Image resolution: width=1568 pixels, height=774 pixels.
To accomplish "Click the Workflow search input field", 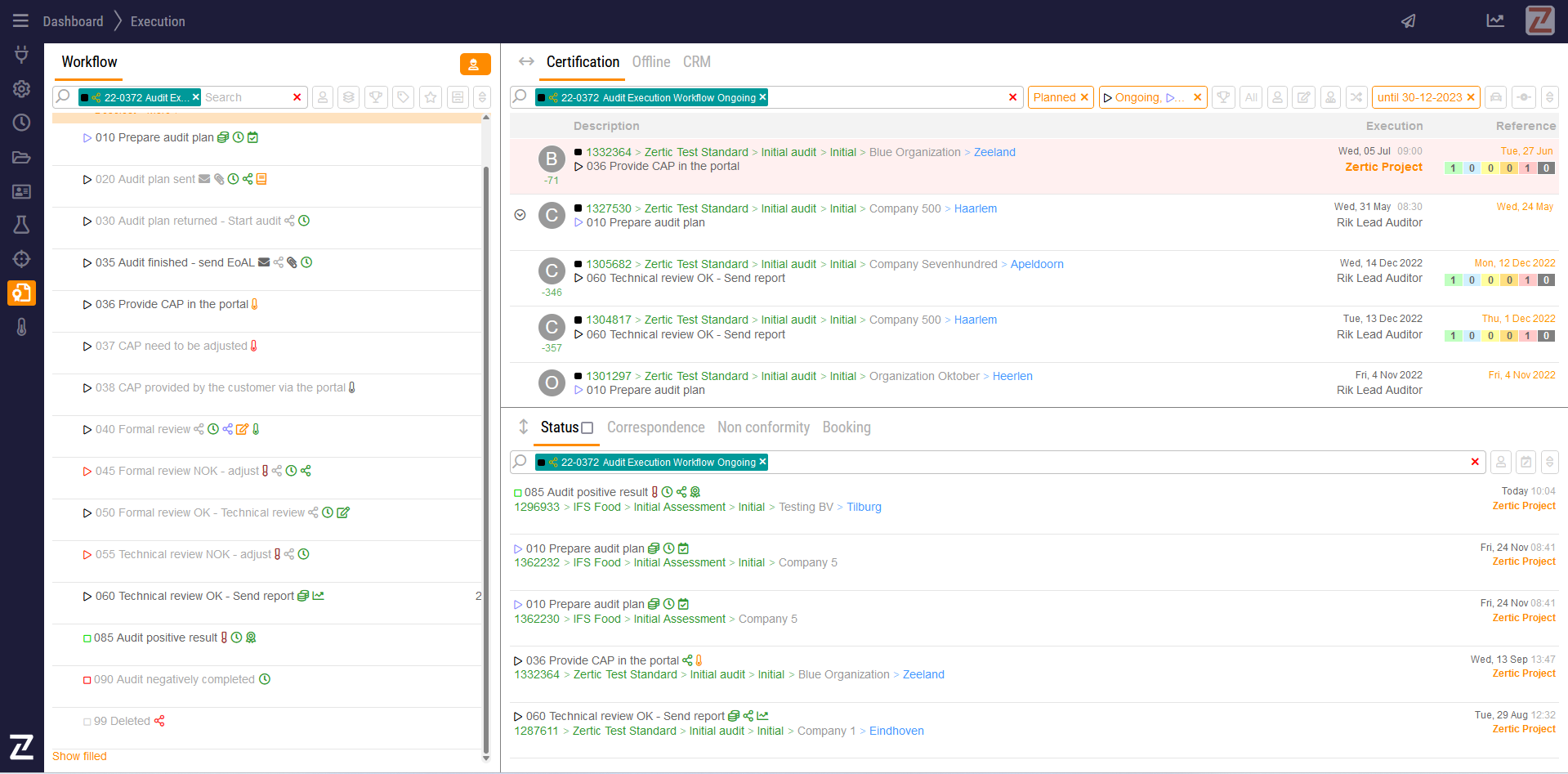I will point(245,97).
